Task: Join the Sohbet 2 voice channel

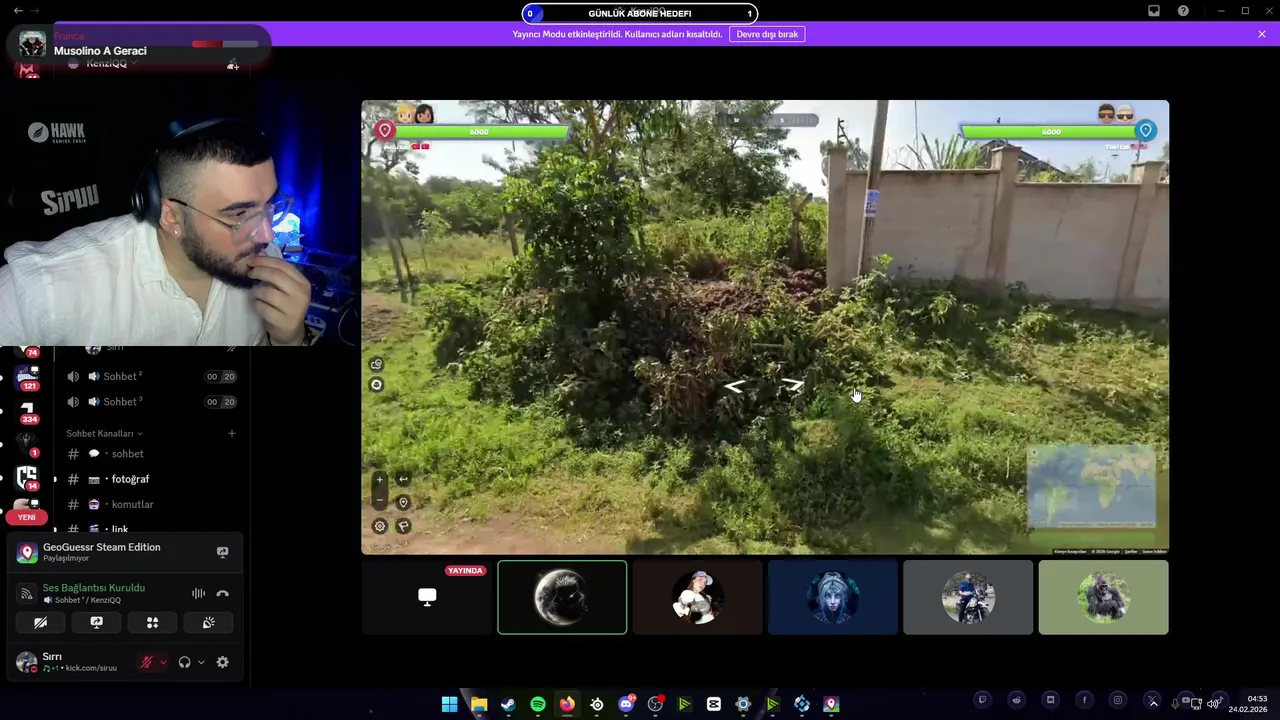Action: pyautogui.click(x=150, y=376)
